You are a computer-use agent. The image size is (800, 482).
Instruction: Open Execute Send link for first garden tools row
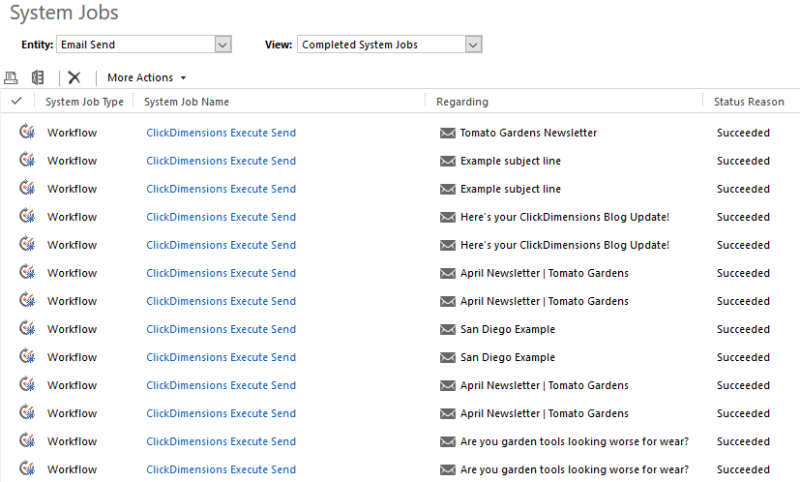(221, 441)
